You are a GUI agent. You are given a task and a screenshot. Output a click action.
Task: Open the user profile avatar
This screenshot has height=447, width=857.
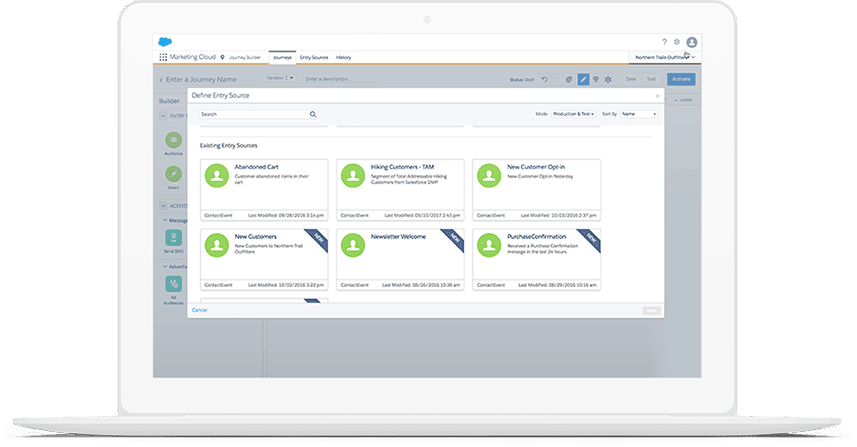[x=691, y=42]
